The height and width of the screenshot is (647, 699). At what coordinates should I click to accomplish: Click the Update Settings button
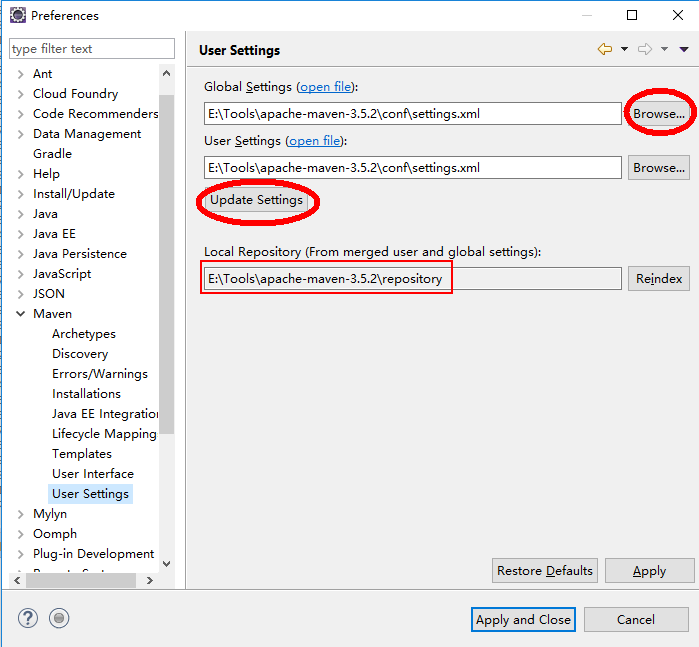coord(256,200)
